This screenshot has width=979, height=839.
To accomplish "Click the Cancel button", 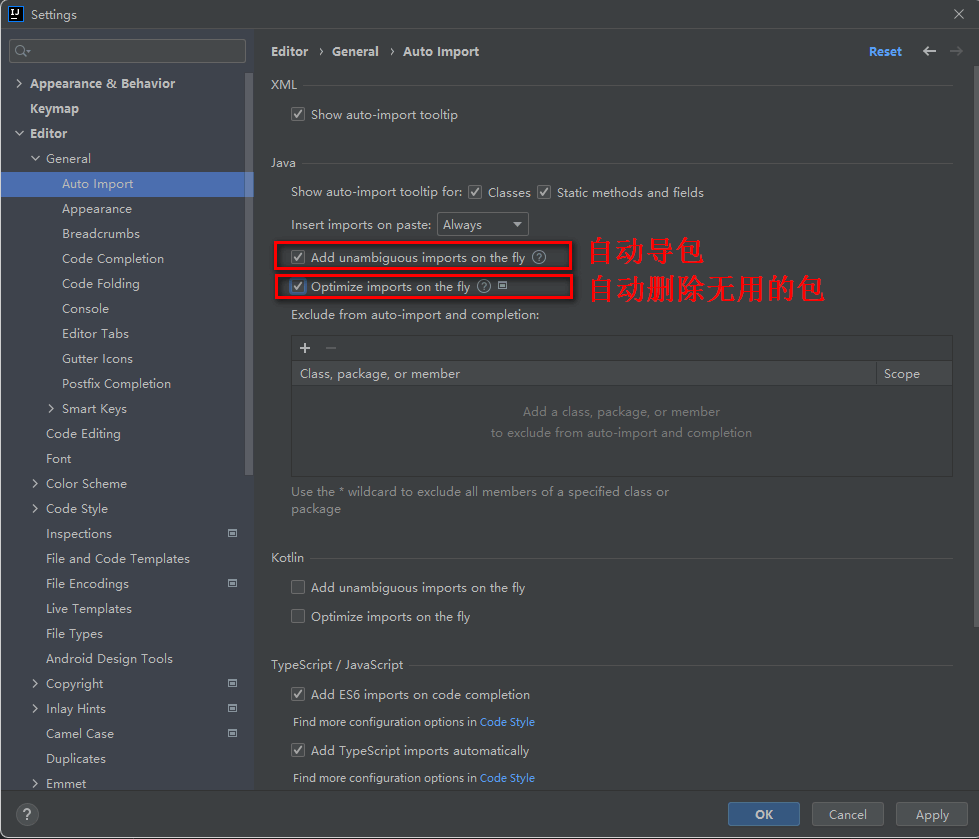I will [847, 814].
